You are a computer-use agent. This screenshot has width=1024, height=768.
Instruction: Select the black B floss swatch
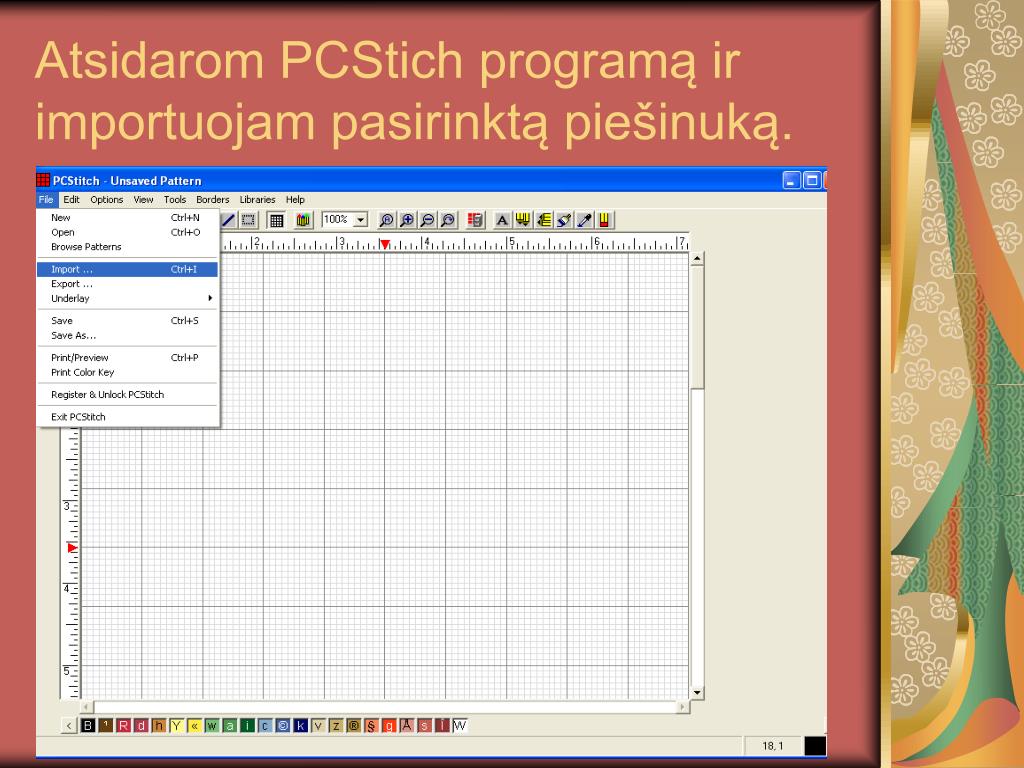(x=88, y=726)
